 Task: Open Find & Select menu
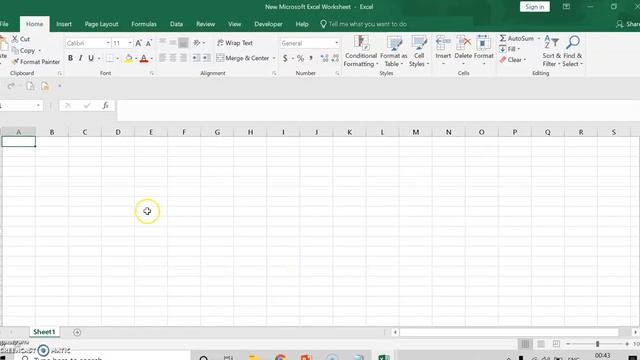point(573,51)
